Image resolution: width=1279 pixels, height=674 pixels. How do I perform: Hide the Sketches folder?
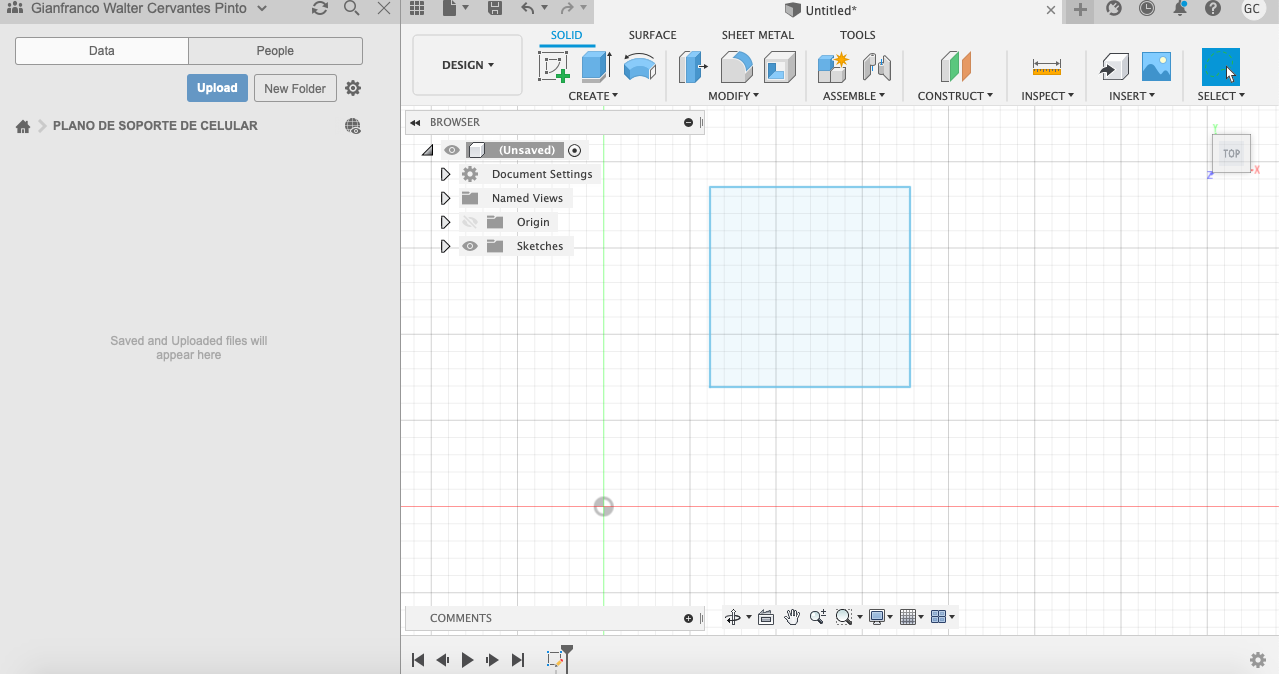pyautogui.click(x=470, y=246)
